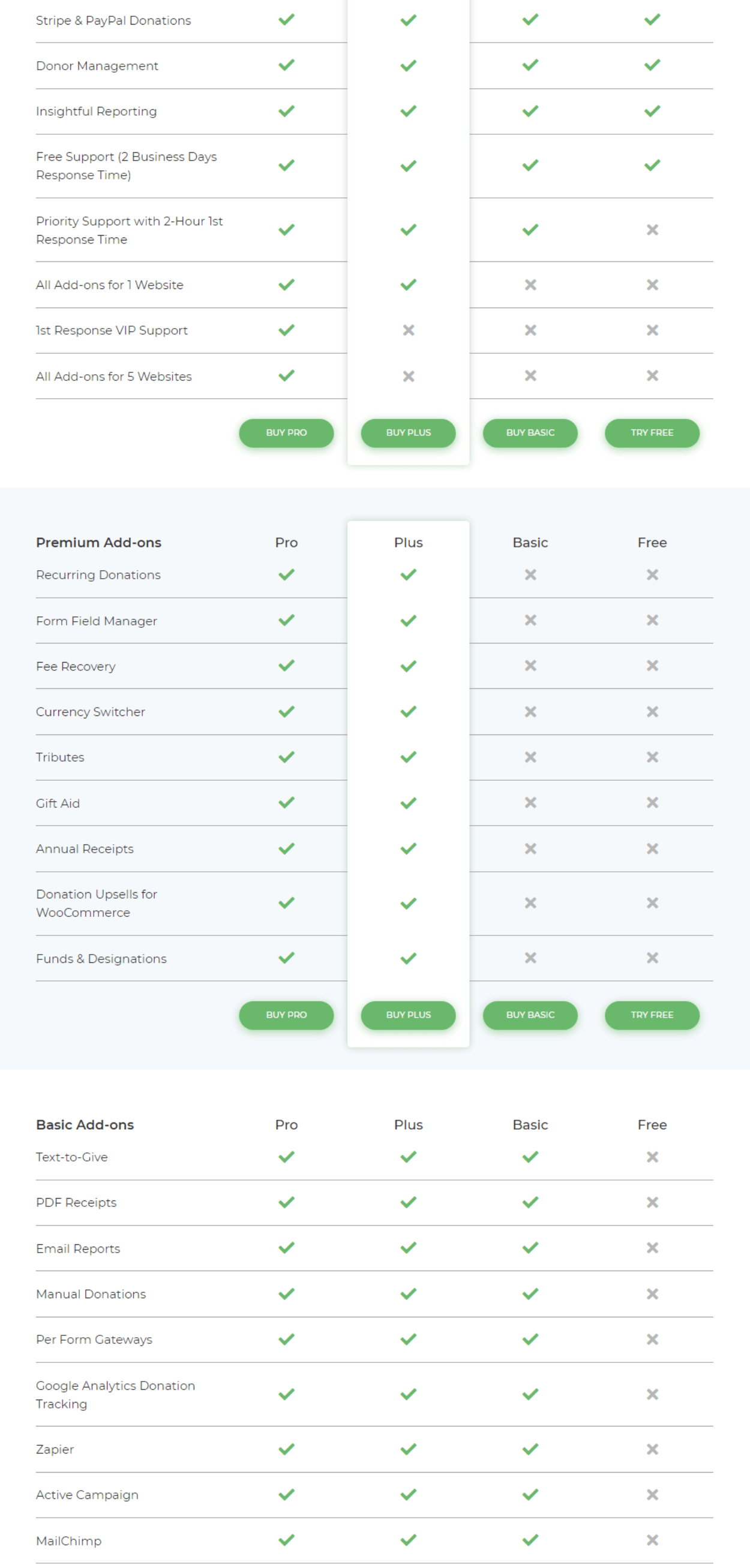Click Pro checkmark for All Add-ons for 5 Websites

coord(286,375)
